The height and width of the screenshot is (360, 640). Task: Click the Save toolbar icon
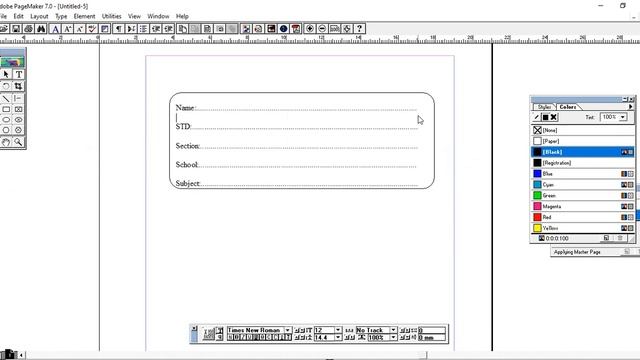[x=16, y=29]
